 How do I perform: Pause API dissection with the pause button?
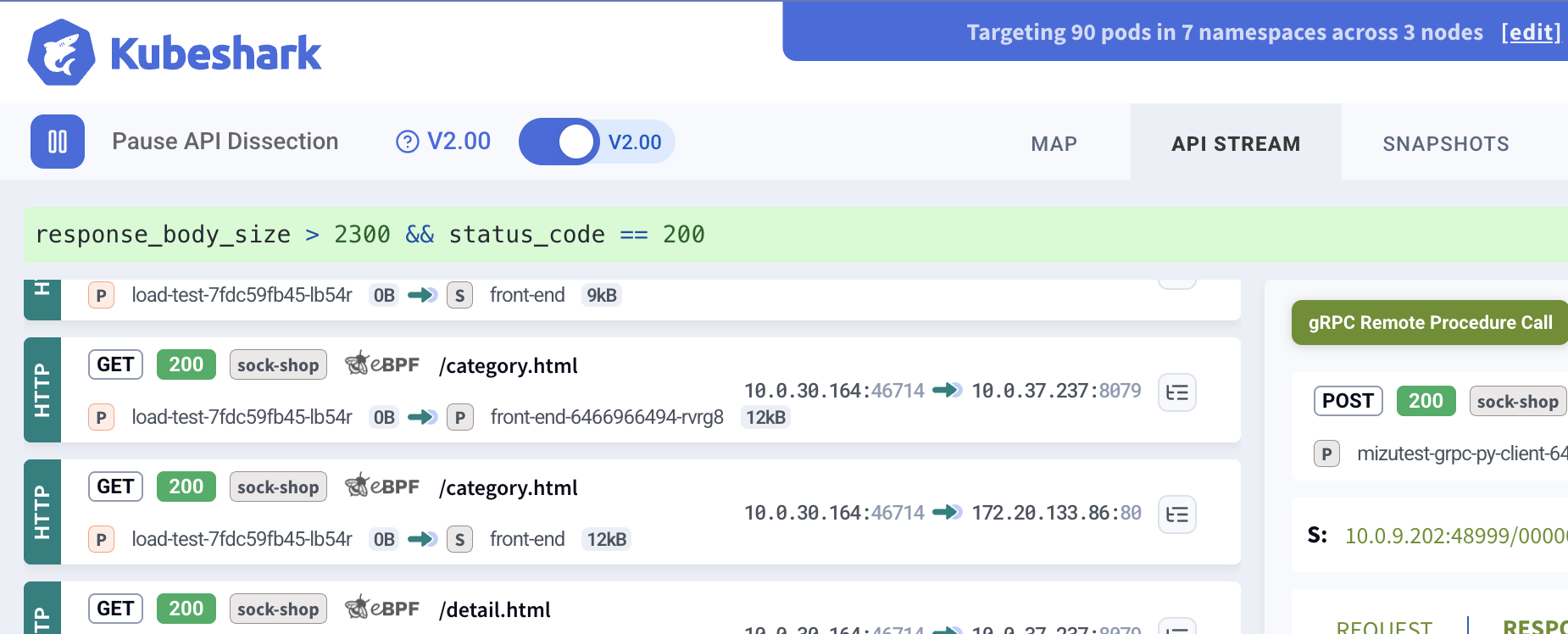(58, 142)
